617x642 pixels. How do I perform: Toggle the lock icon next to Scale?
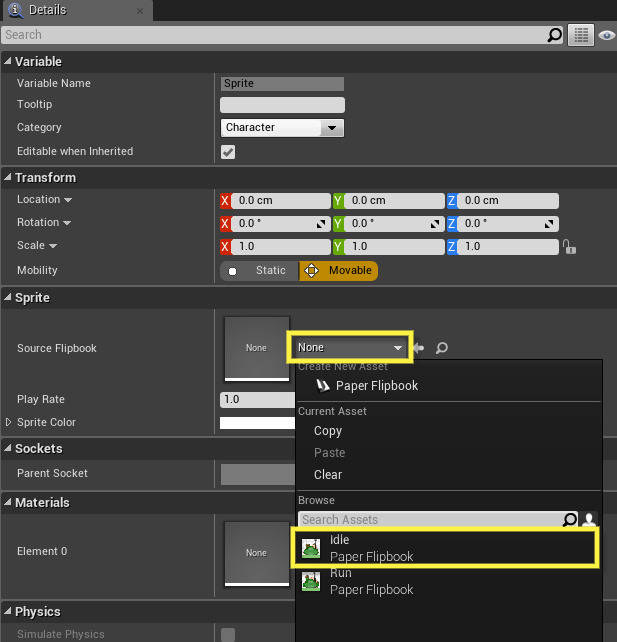click(568, 246)
